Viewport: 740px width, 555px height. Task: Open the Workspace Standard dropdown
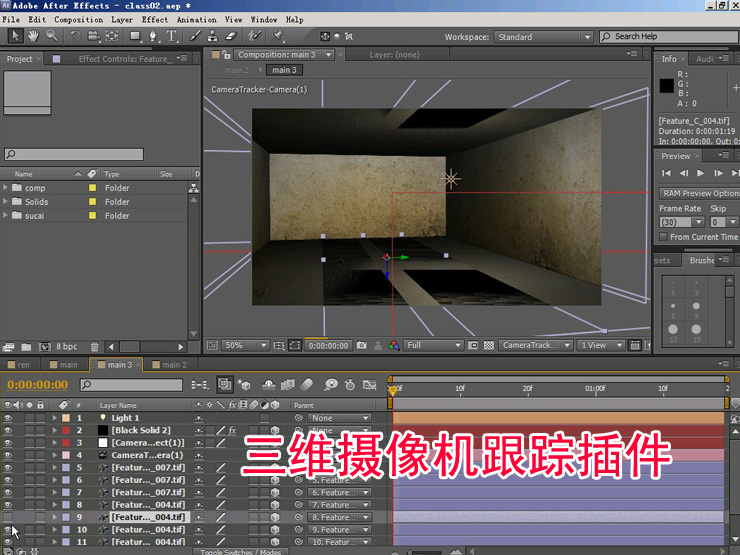click(543, 37)
